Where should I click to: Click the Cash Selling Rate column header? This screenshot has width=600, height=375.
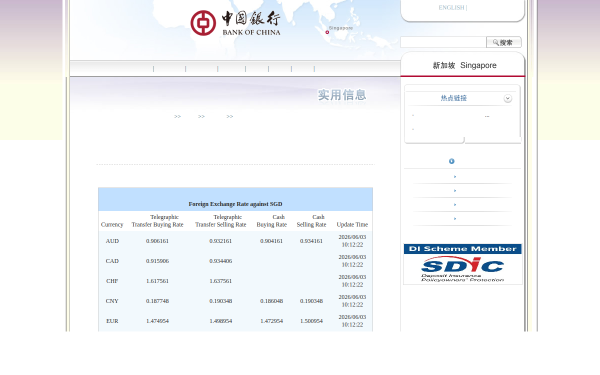[x=311, y=221]
